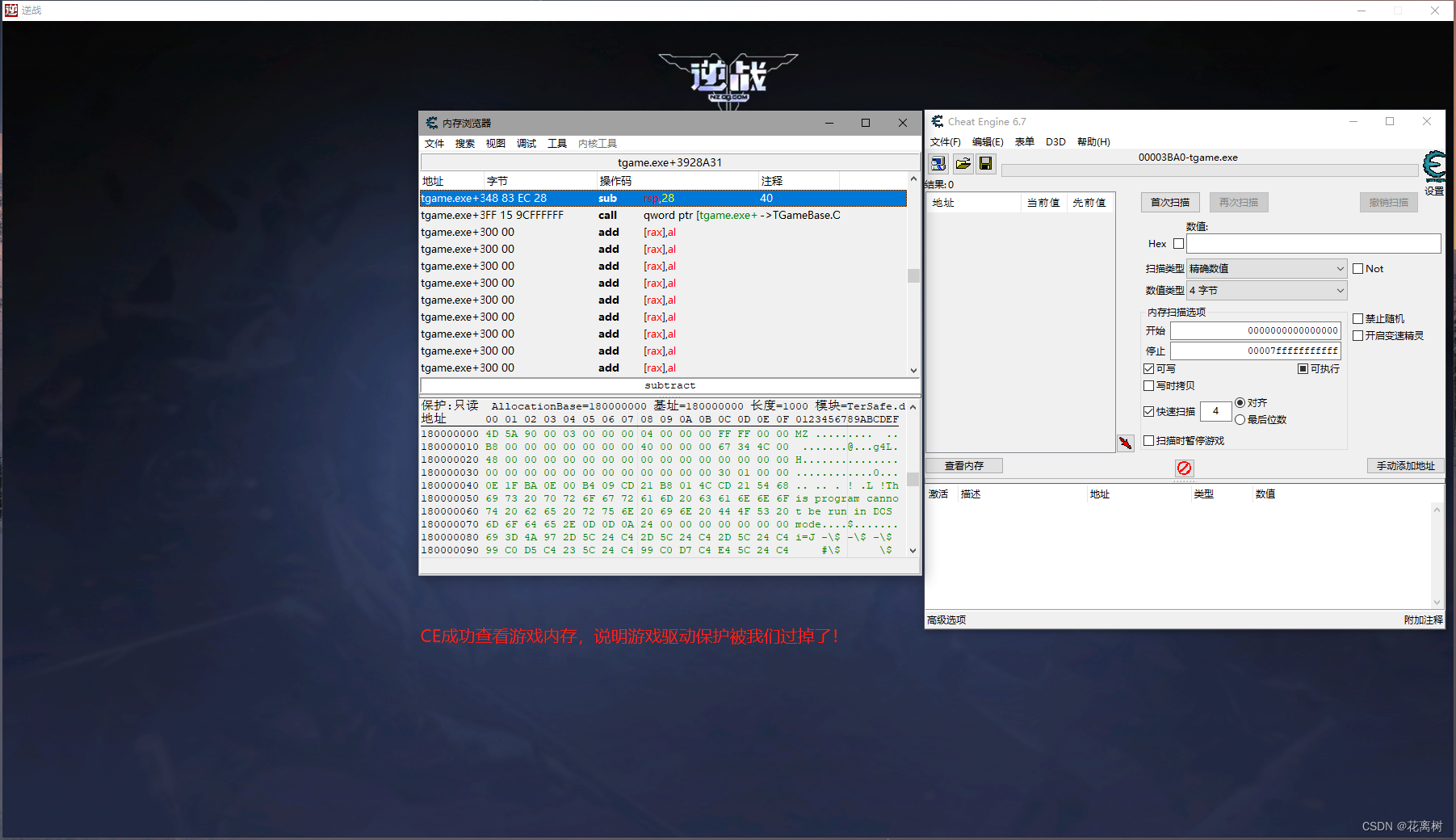Image resolution: width=1456 pixels, height=840 pixels.
Task: Click the 再次扫描 button
Action: 1239,203
